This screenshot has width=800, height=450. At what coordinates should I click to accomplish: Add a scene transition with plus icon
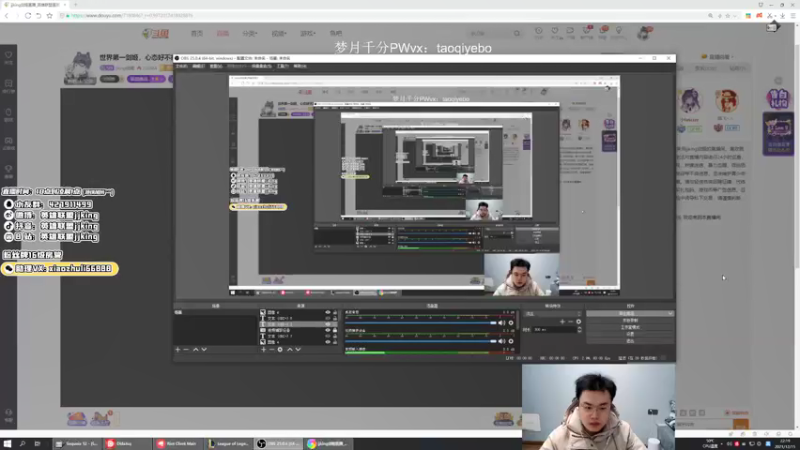562,321
